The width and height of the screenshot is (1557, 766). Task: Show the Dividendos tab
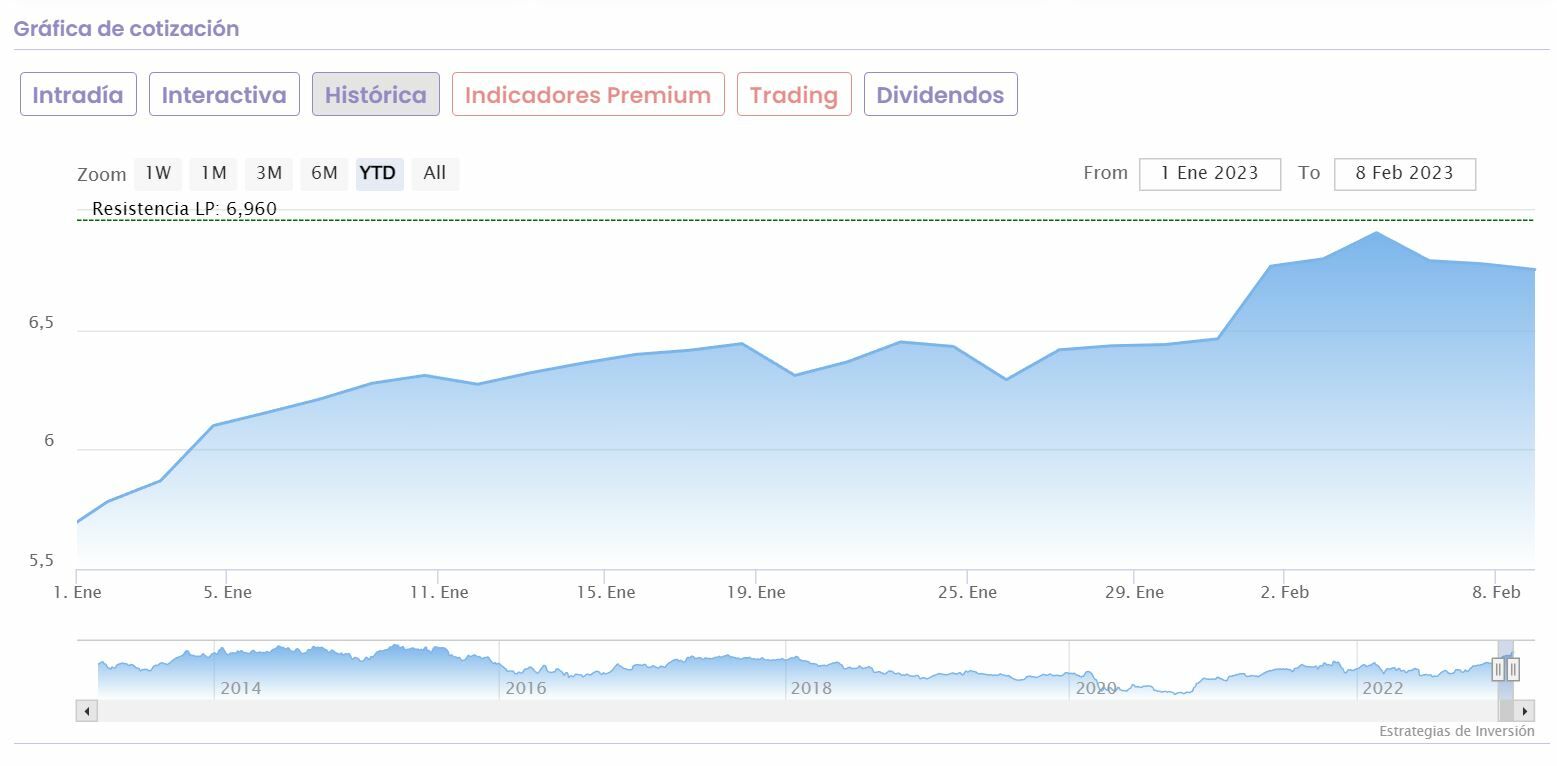pyautogui.click(x=940, y=95)
